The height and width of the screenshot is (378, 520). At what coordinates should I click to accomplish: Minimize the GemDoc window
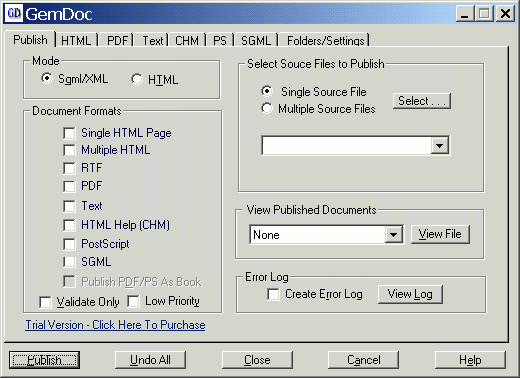[x=465, y=14]
